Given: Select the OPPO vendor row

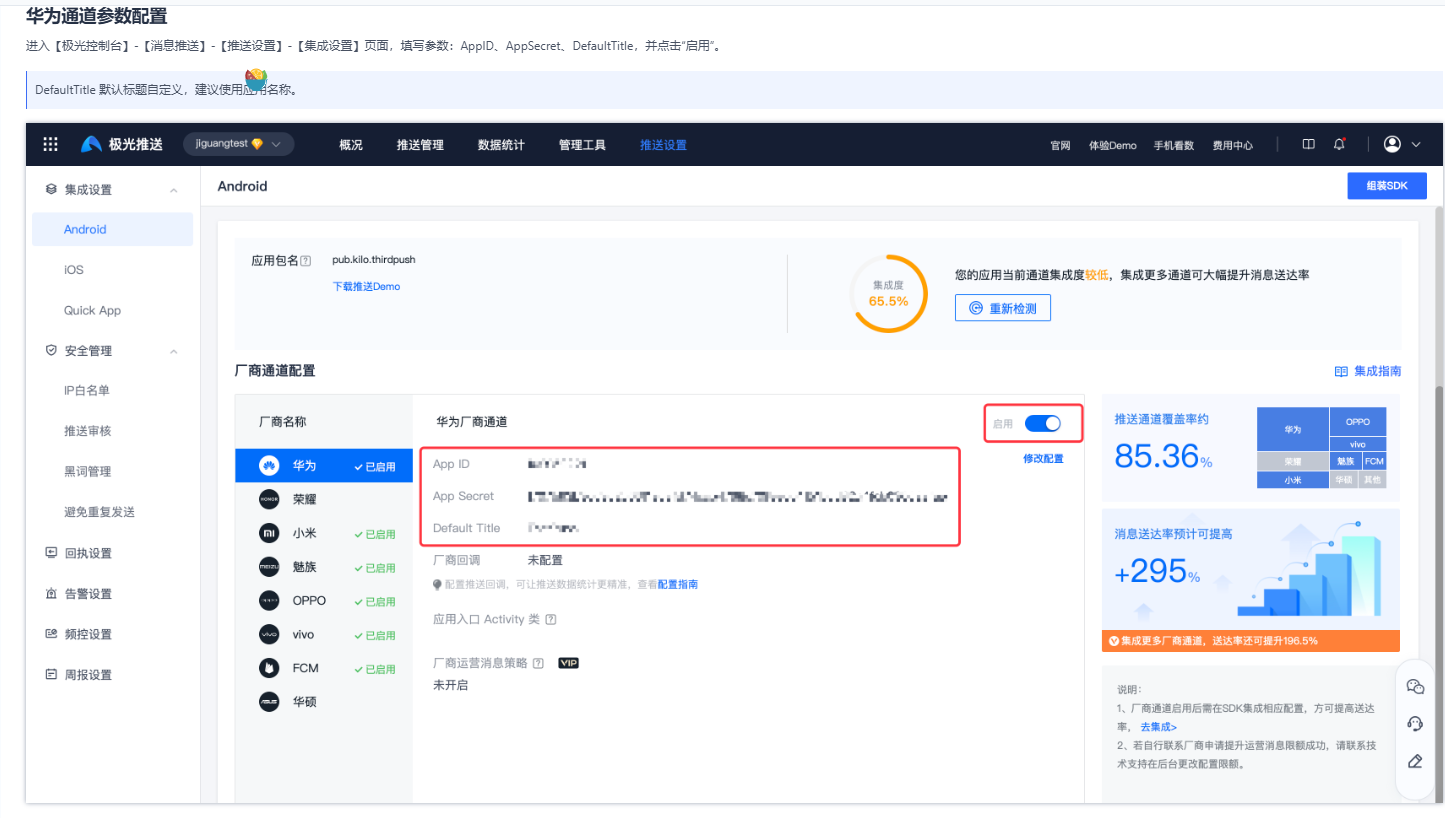Looking at the screenshot, I should click(x=324, y=601).
